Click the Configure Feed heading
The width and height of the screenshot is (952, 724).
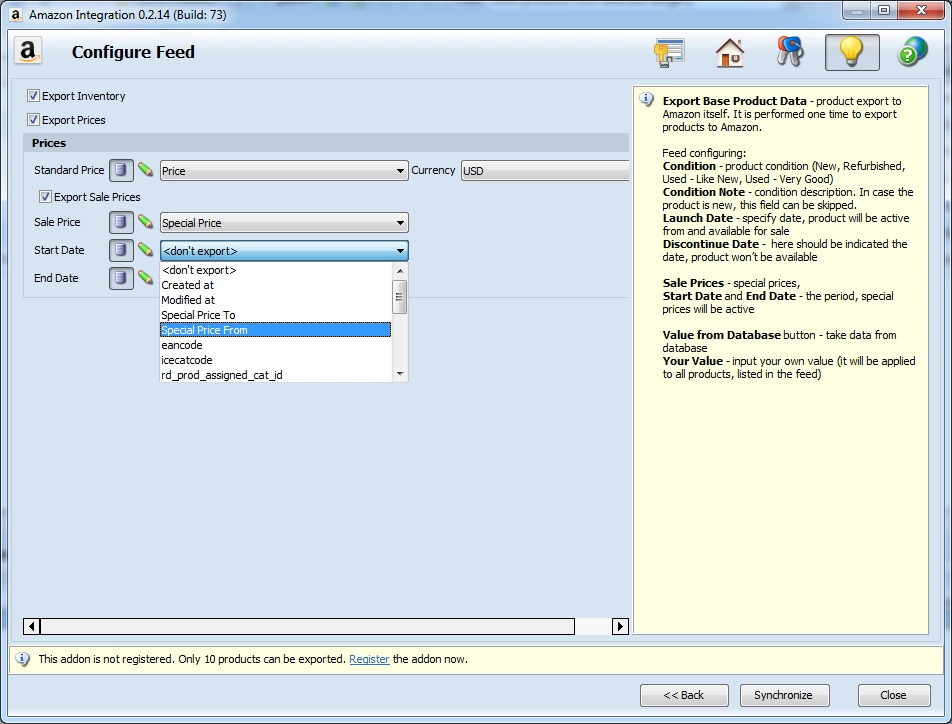(x=134, y=52)
